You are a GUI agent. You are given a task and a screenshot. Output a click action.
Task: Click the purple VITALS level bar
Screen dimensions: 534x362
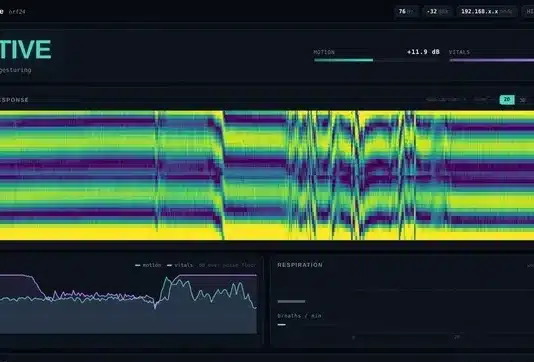[x=491, y=60]
